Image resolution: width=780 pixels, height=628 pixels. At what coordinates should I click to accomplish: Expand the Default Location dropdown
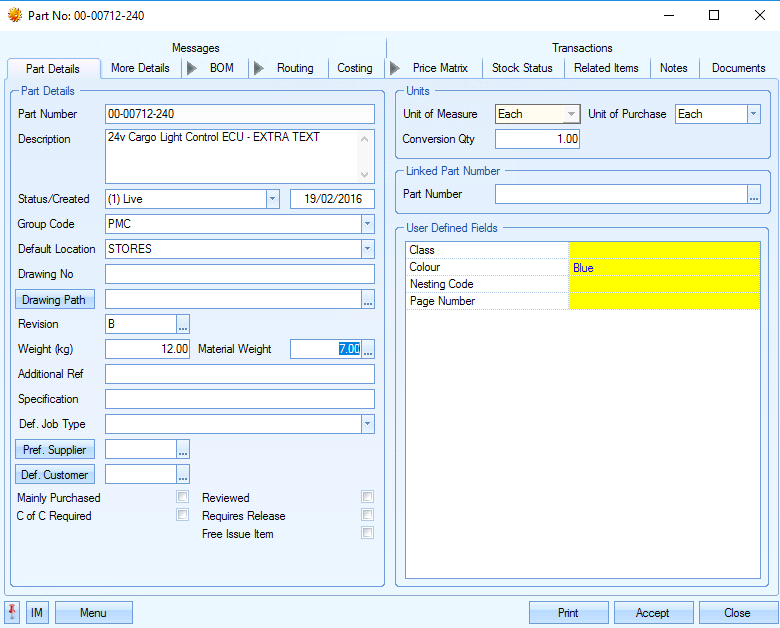[x=368, y=249]
